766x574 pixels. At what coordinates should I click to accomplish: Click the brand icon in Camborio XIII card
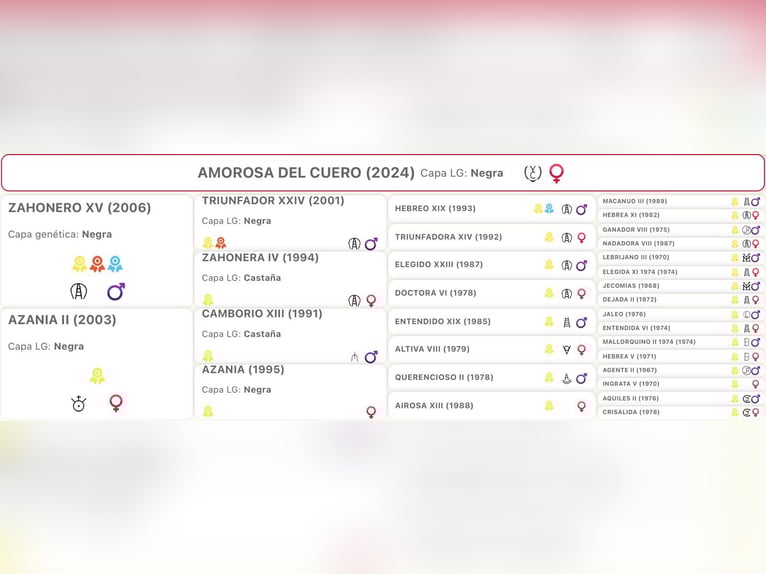(354, 356)
